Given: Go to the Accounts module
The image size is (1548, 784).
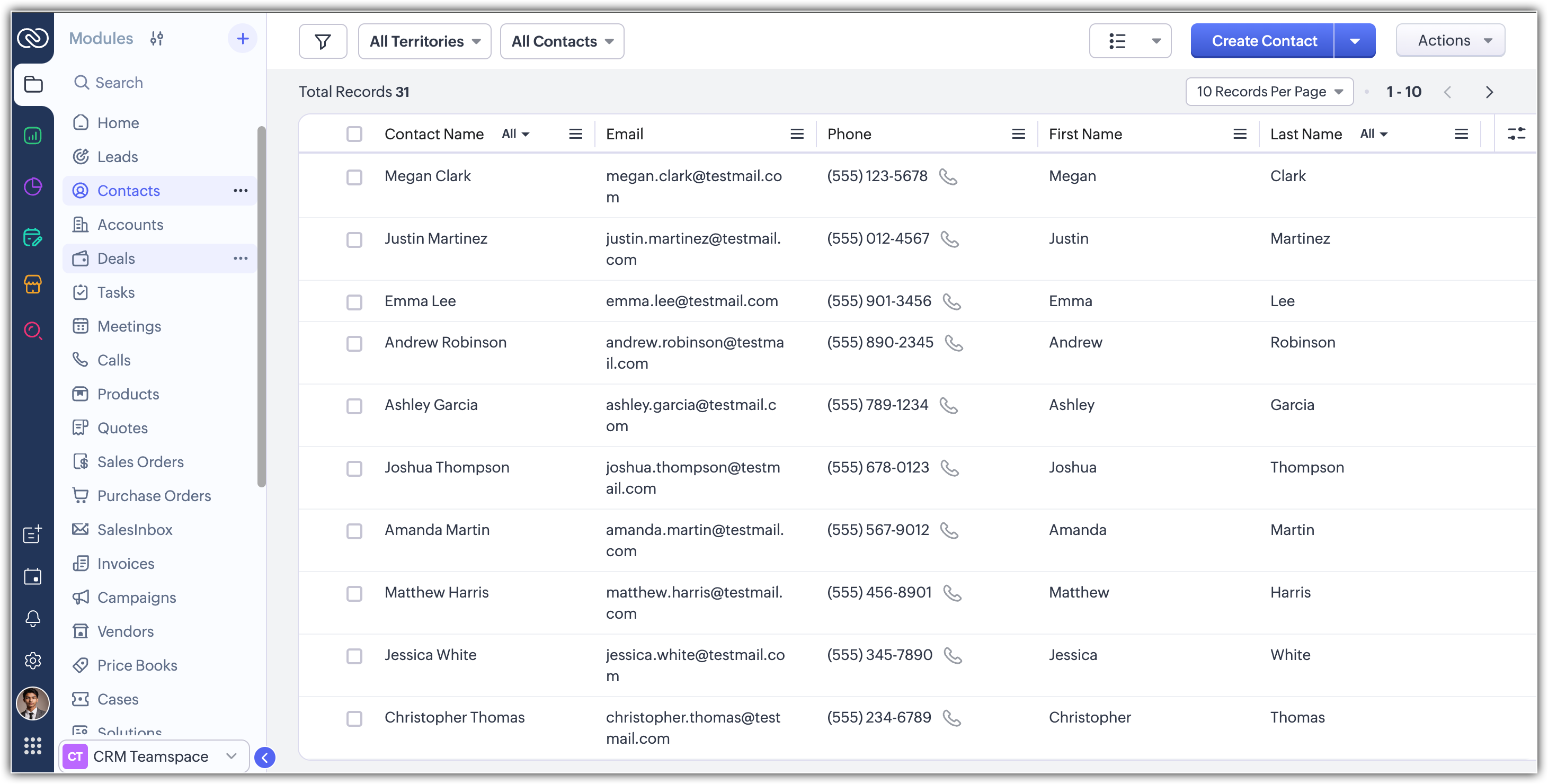Looking at the screenshot, I should (x=130, y=225).
